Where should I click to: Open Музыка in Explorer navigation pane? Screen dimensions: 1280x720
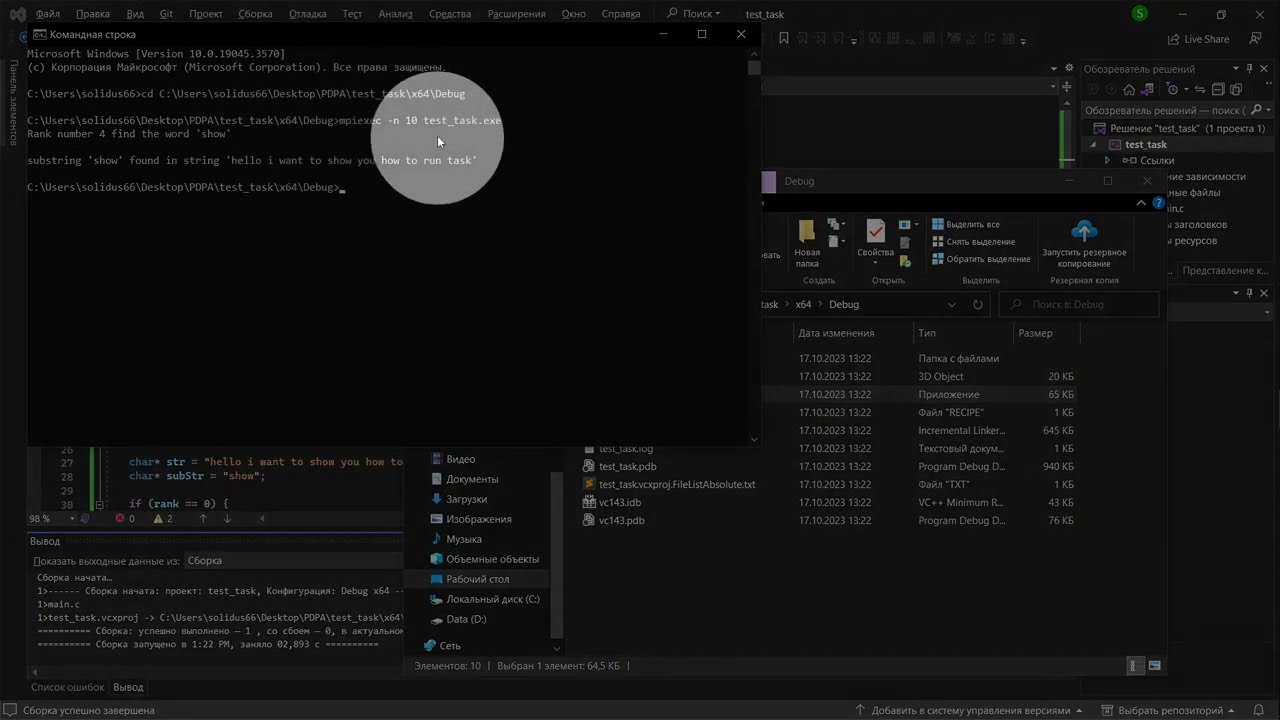(x=463, y=539)
